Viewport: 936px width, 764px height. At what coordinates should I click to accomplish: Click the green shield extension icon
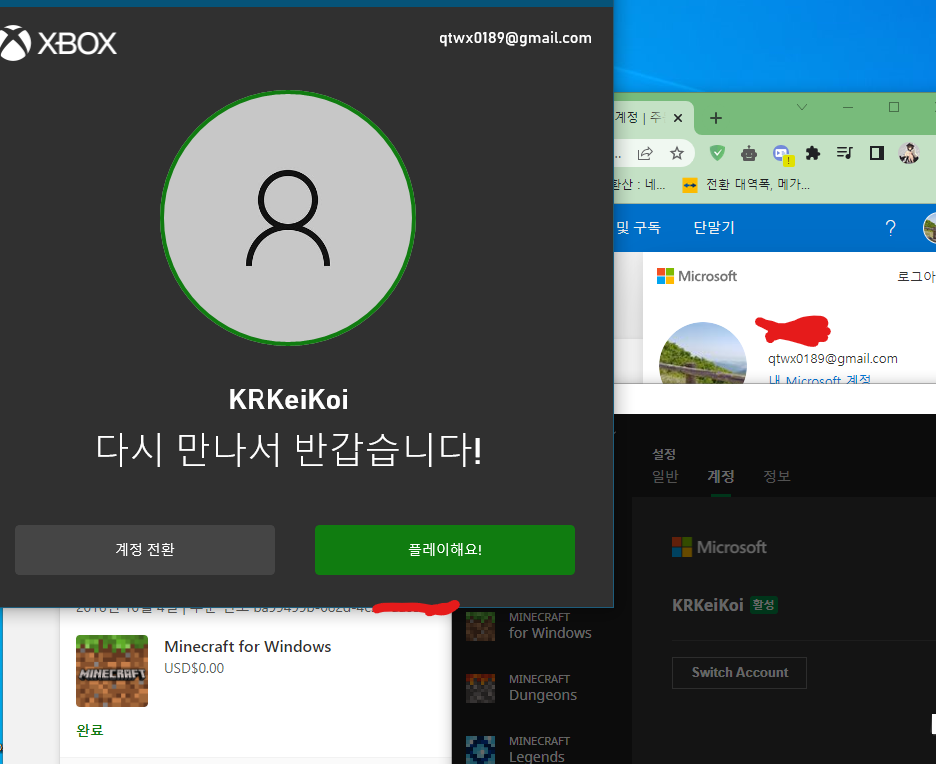[x=717, y=153]
